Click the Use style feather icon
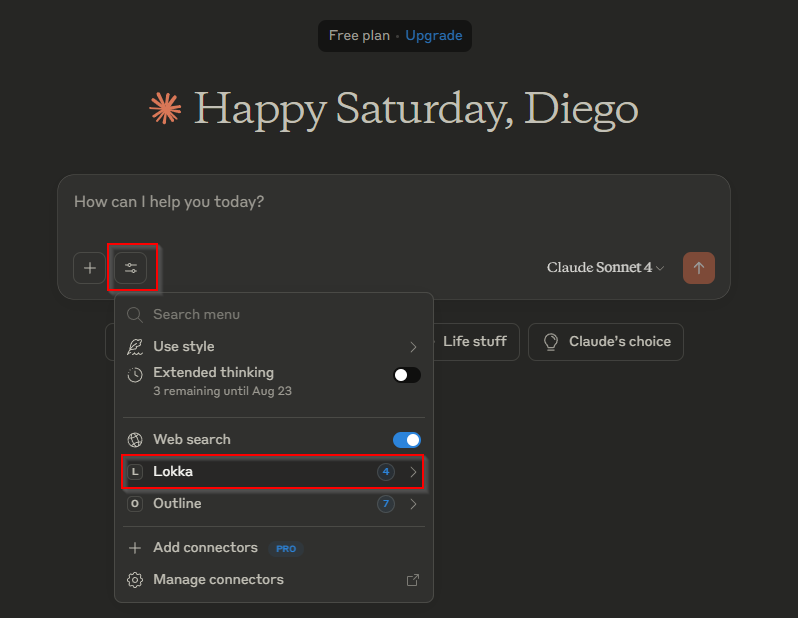798x618 pixels. click(x=135, y=347)
